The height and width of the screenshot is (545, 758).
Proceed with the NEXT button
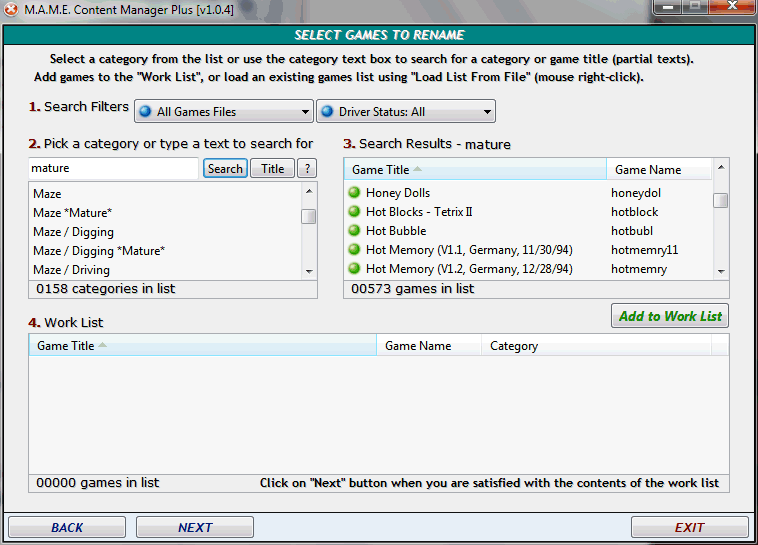click(x=195, y=527)
